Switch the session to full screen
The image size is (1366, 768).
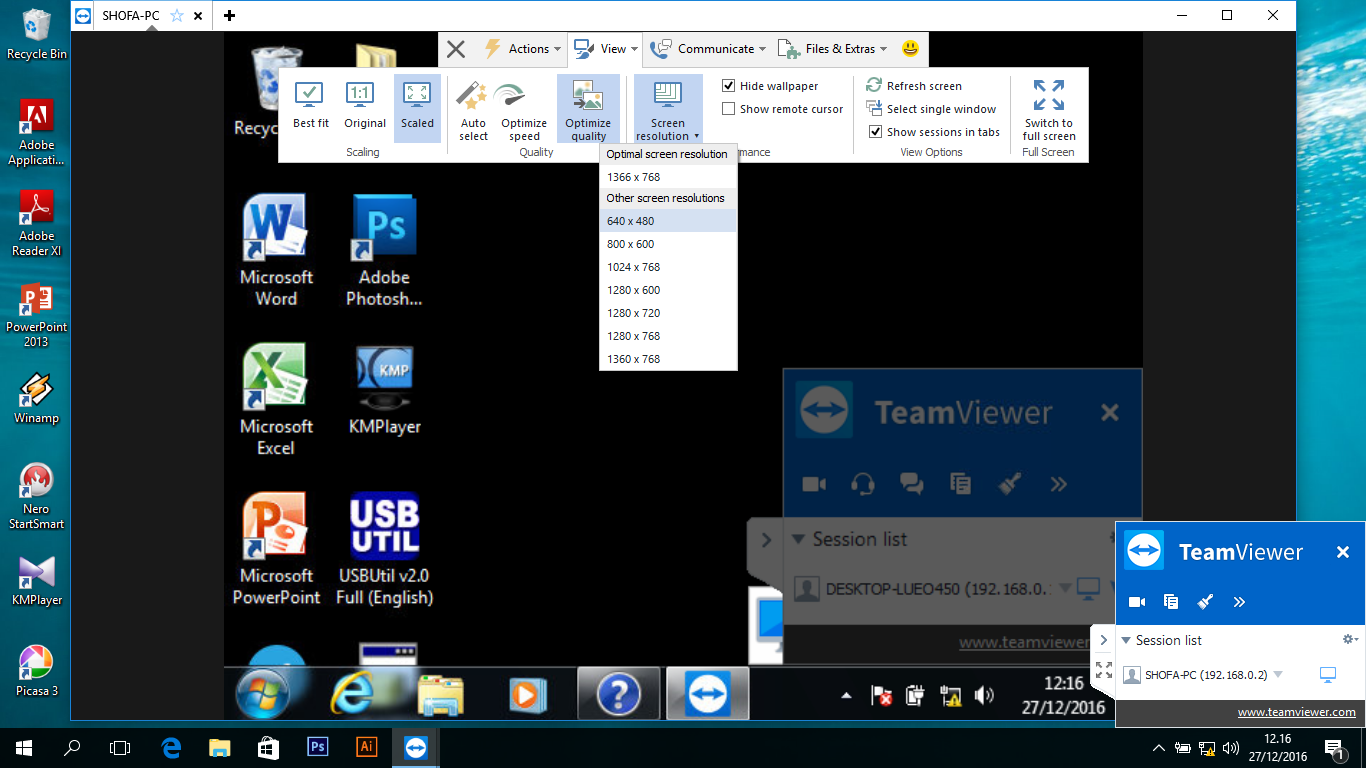pyautogui.click(x=1048, y=108)
